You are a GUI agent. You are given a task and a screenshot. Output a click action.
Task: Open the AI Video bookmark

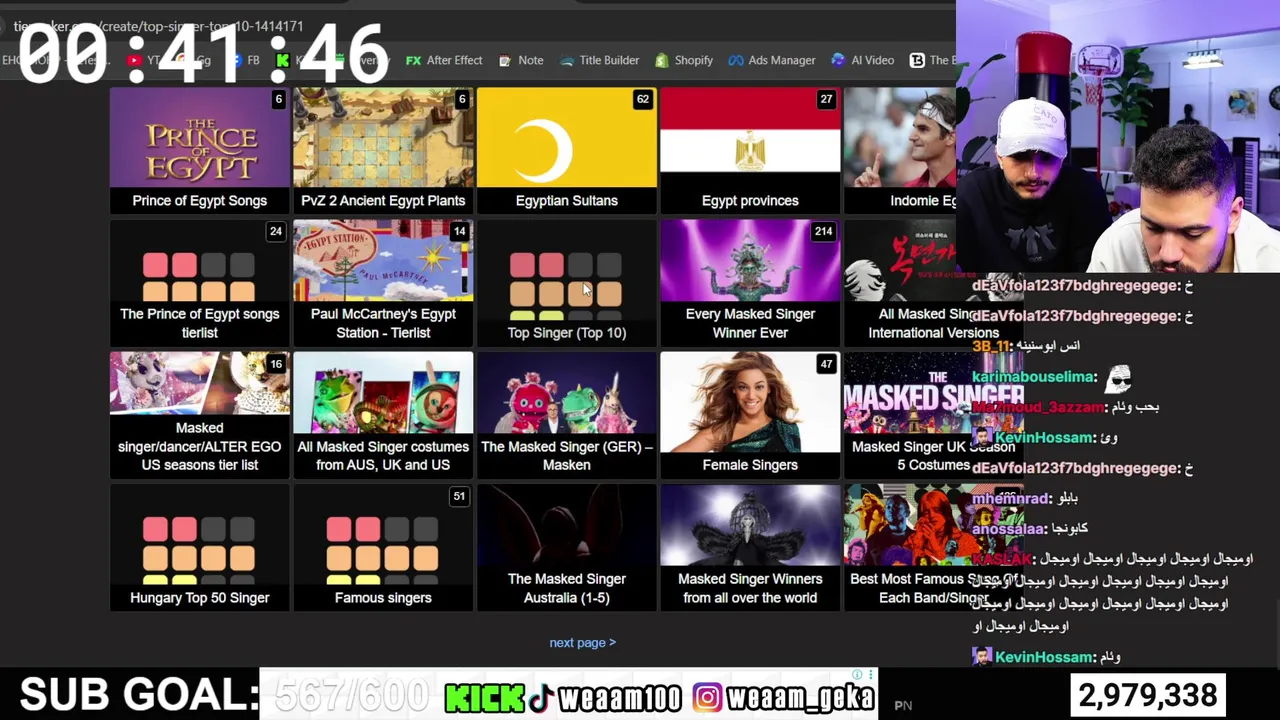(x=863, y=60)
